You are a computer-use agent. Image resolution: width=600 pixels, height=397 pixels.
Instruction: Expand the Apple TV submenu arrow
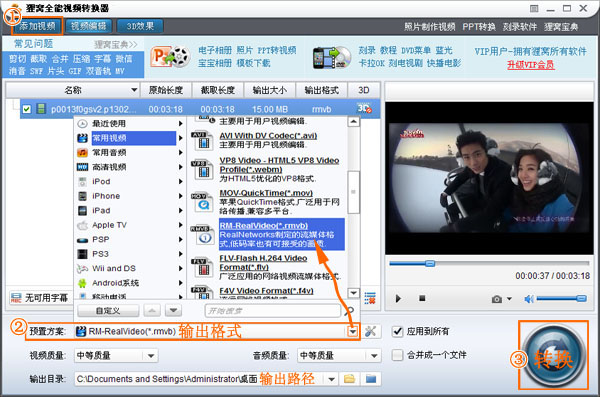point(180,225)
